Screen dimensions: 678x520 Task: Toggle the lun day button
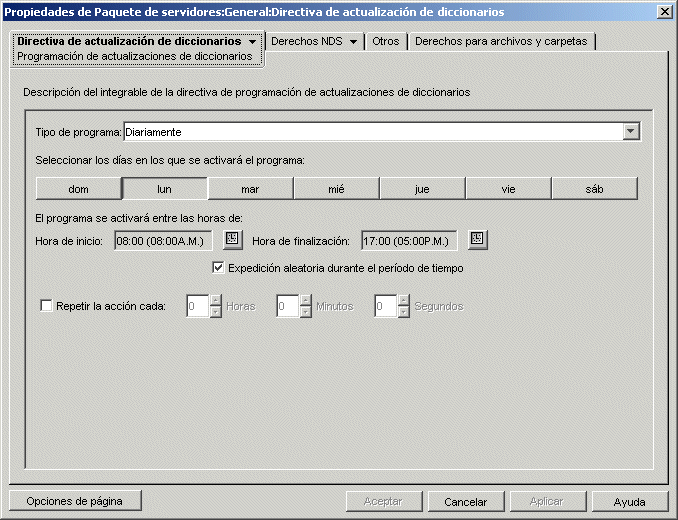(164, 189)
